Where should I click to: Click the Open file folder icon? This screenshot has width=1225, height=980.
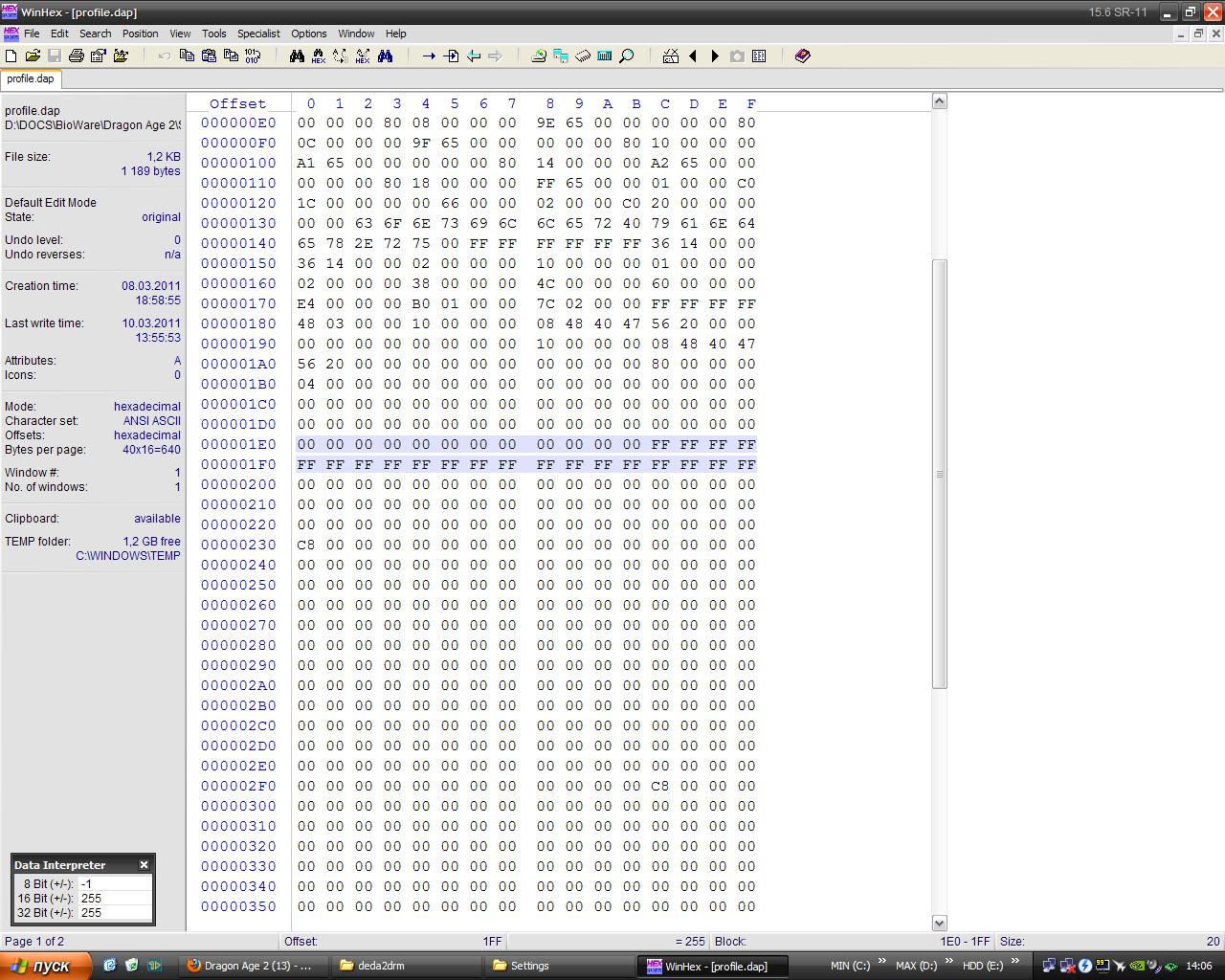coord(33,56)
